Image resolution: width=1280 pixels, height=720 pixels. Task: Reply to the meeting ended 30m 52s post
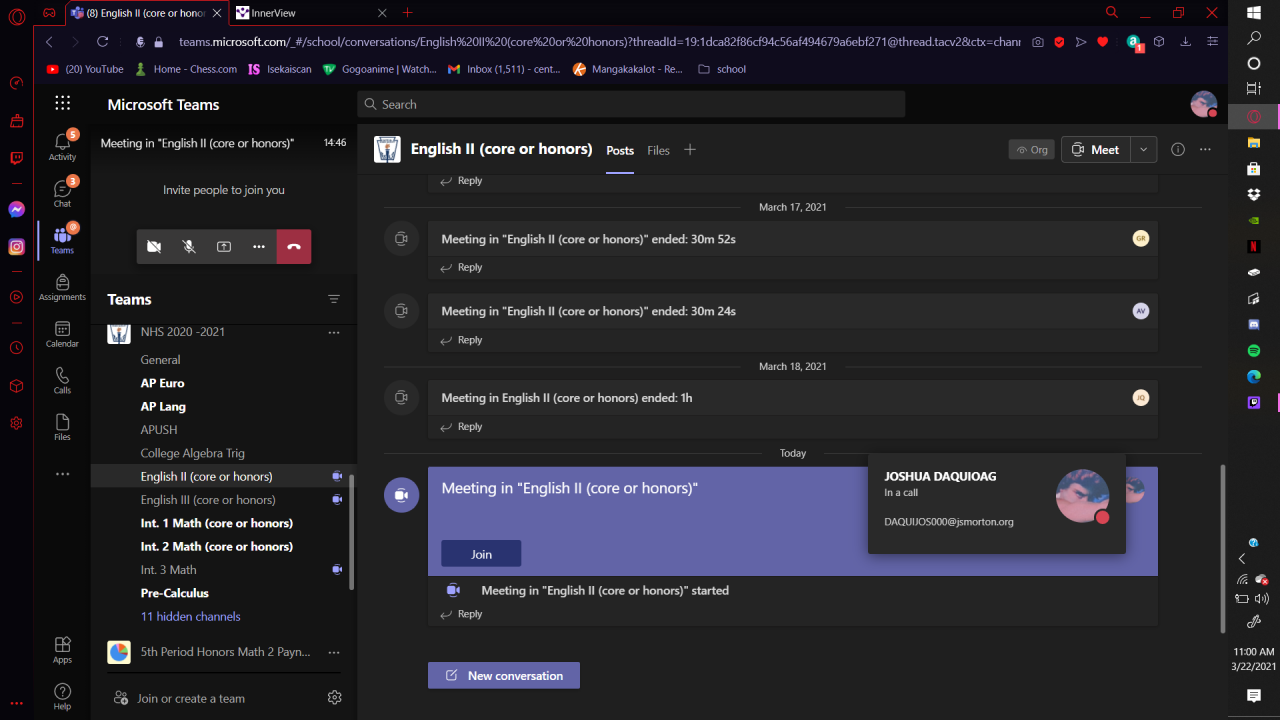[461, 268]
